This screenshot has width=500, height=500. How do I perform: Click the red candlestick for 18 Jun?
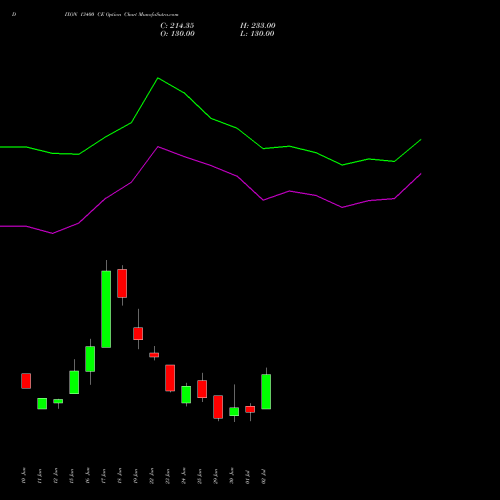click(x=122, y=283)
